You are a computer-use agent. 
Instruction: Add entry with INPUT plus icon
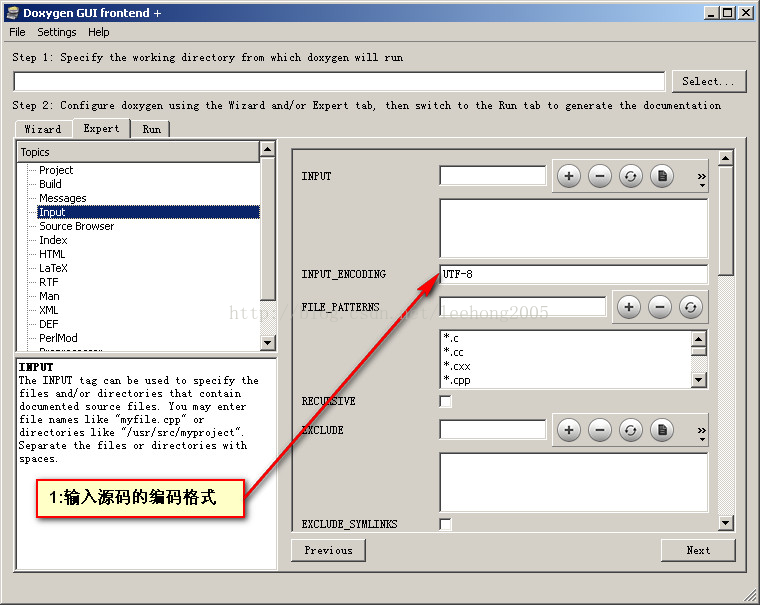569,176
